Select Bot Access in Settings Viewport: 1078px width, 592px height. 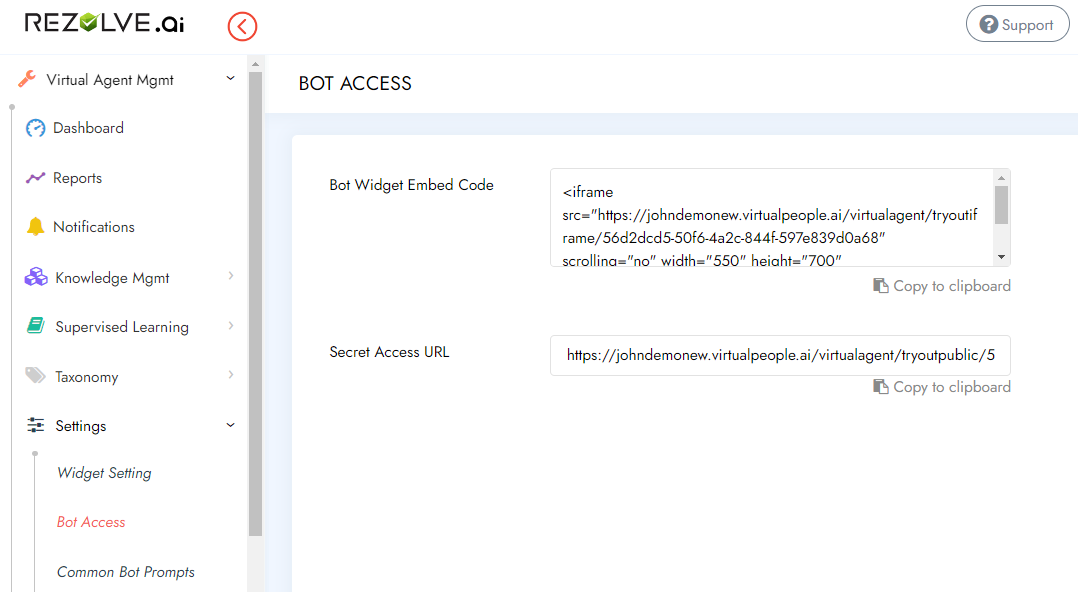pyautogui.click(x=91, y=523)
